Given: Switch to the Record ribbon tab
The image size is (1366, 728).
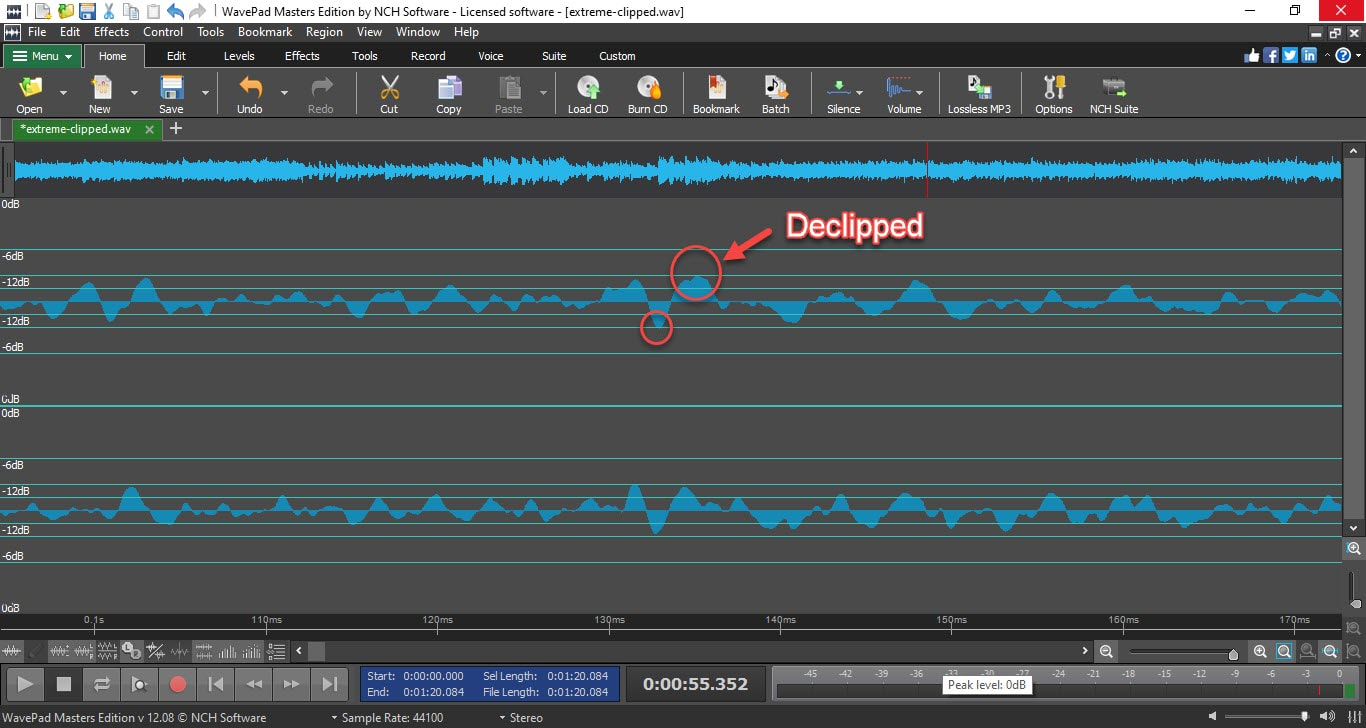Looking at the screenshot, I should (x=428, y=56).
